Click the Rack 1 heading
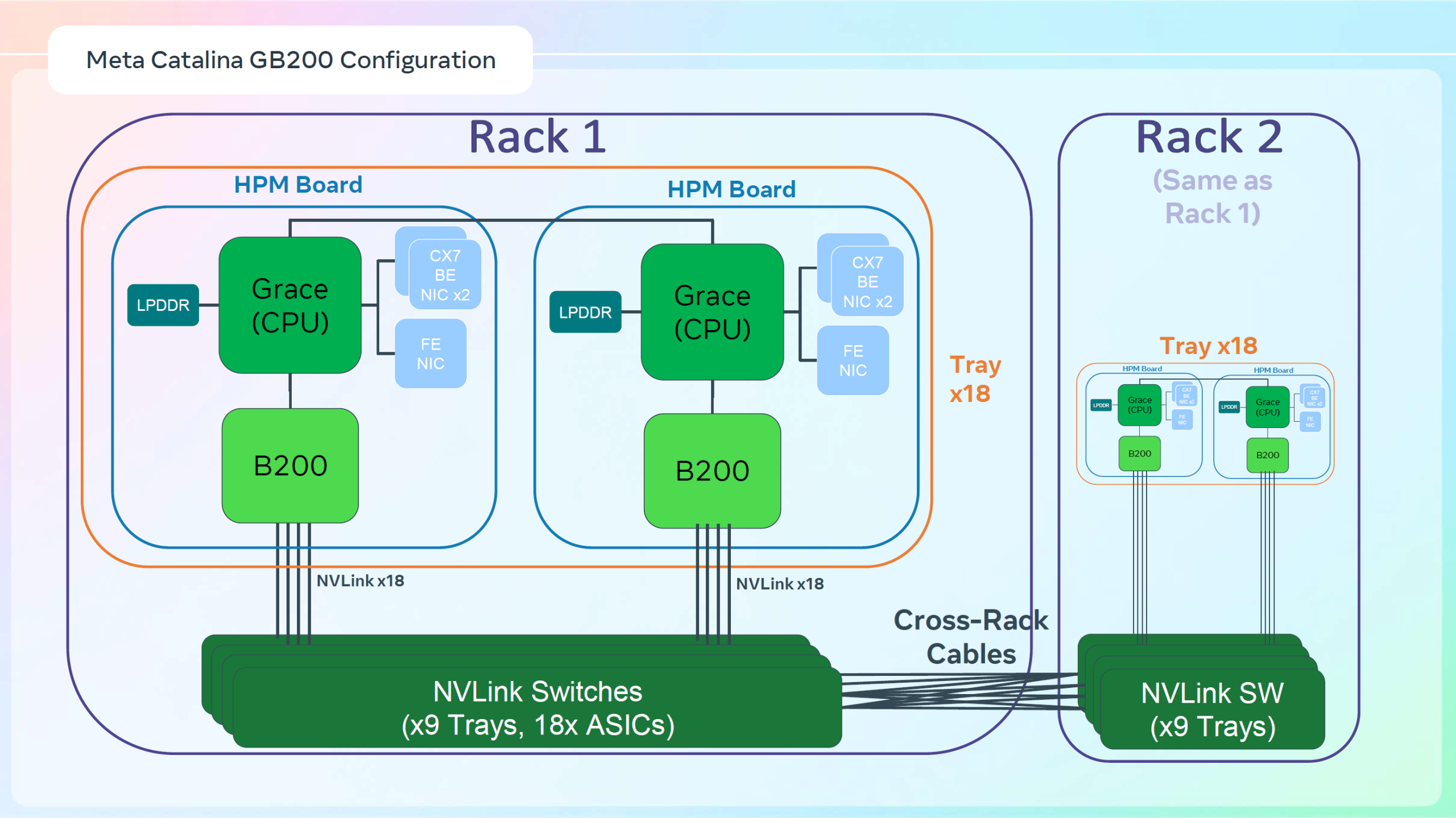Image resolution: width=1456 pixels, height=818 pixels. click(x=537, y=137)
